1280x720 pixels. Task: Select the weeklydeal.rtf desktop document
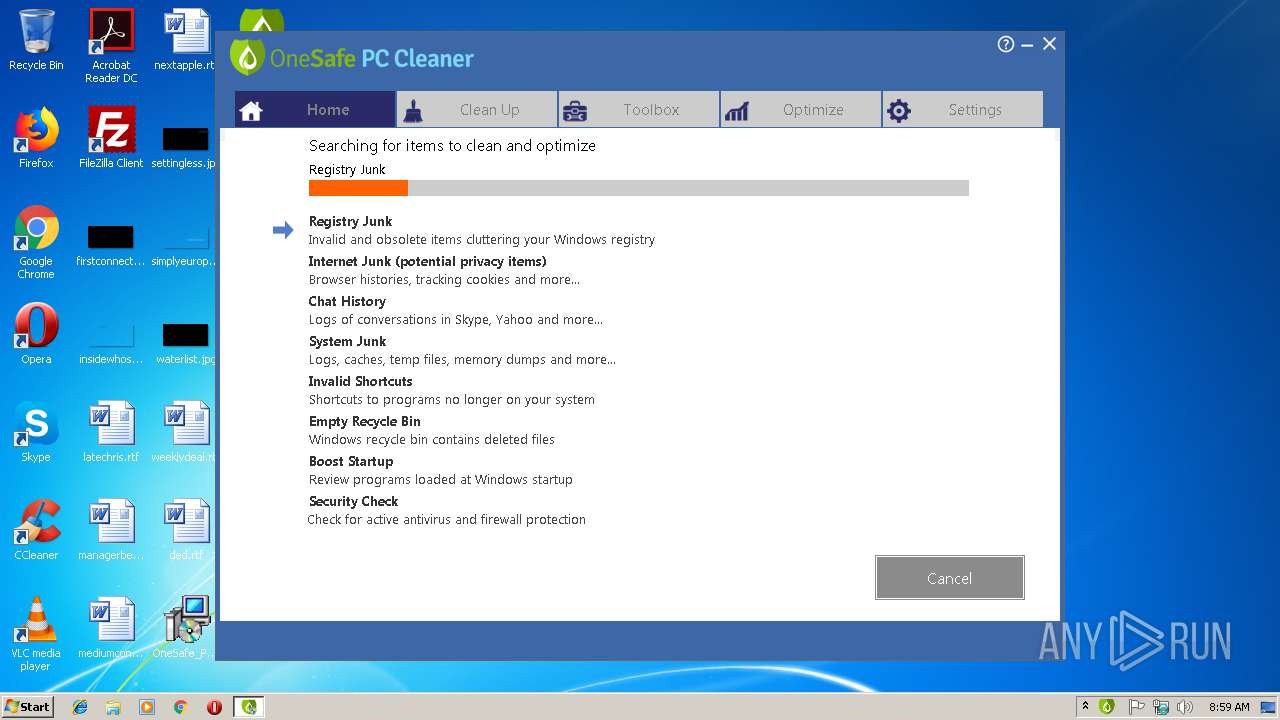184,432
